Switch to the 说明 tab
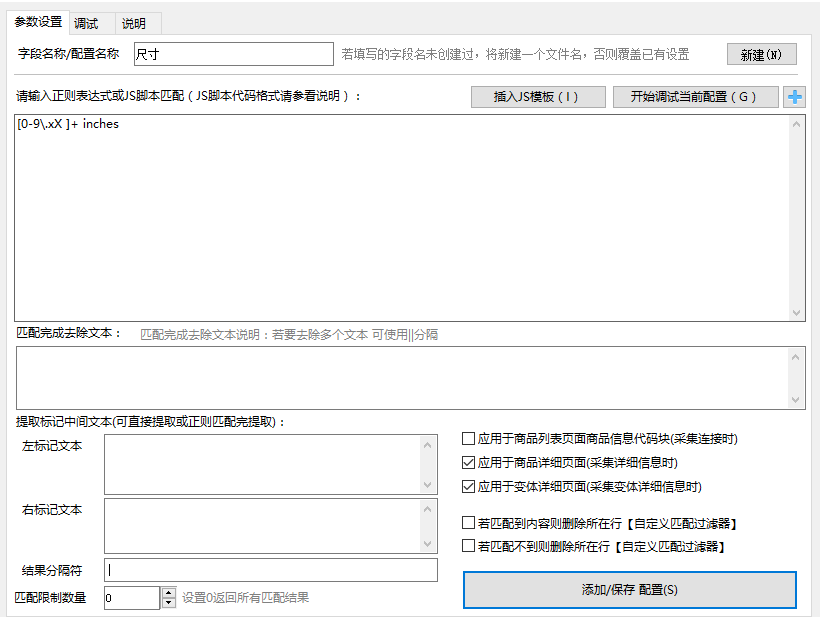The height and width of the screenshot is (617, 820). click(134, 24)
